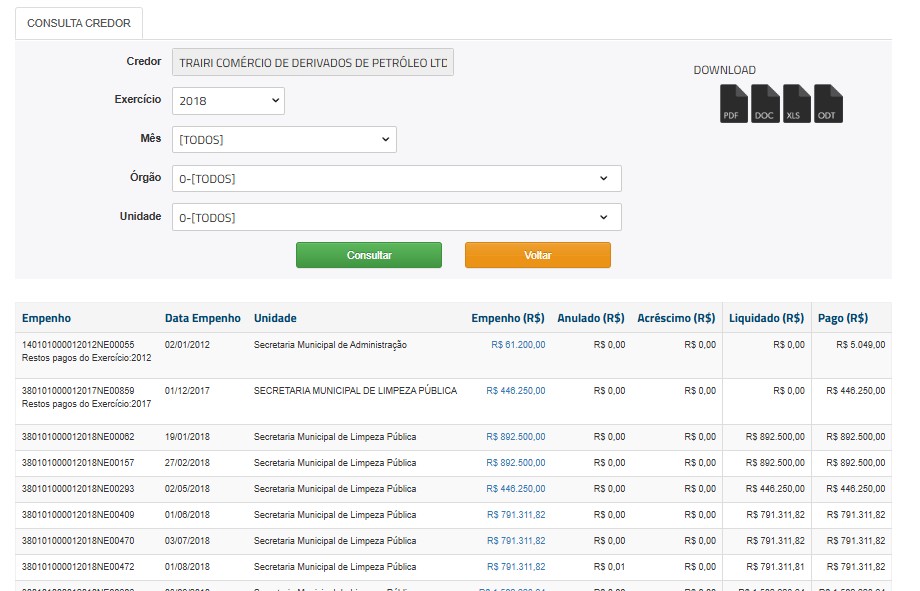Screen dimensions: 920x591
Task: Download the report as DOC
Action: 765,103
